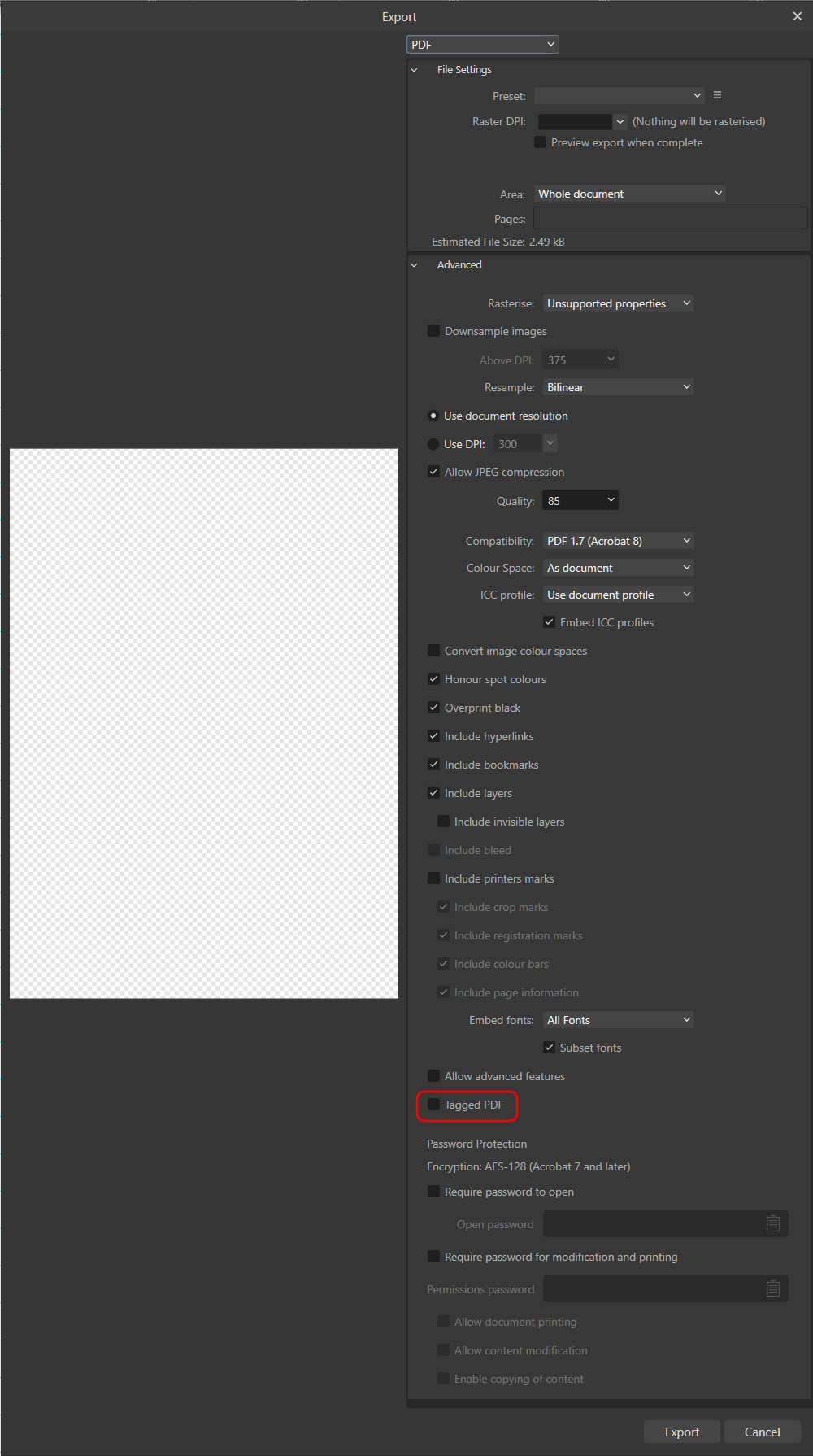Click the export preview page thumbnail
This screenshot has width=813, height=1456.
[x=204, y=724]
